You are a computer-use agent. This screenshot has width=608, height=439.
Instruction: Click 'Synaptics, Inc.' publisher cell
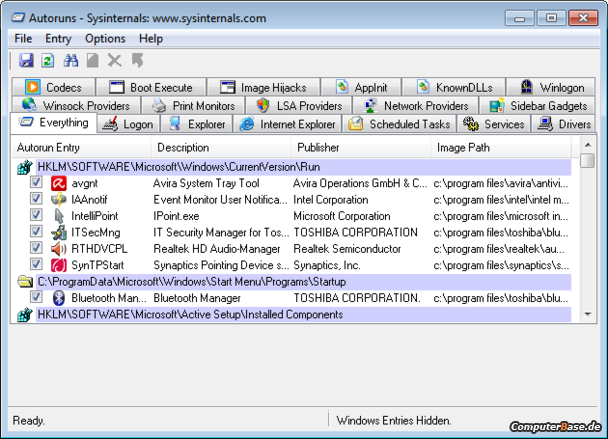pos(327,265)
